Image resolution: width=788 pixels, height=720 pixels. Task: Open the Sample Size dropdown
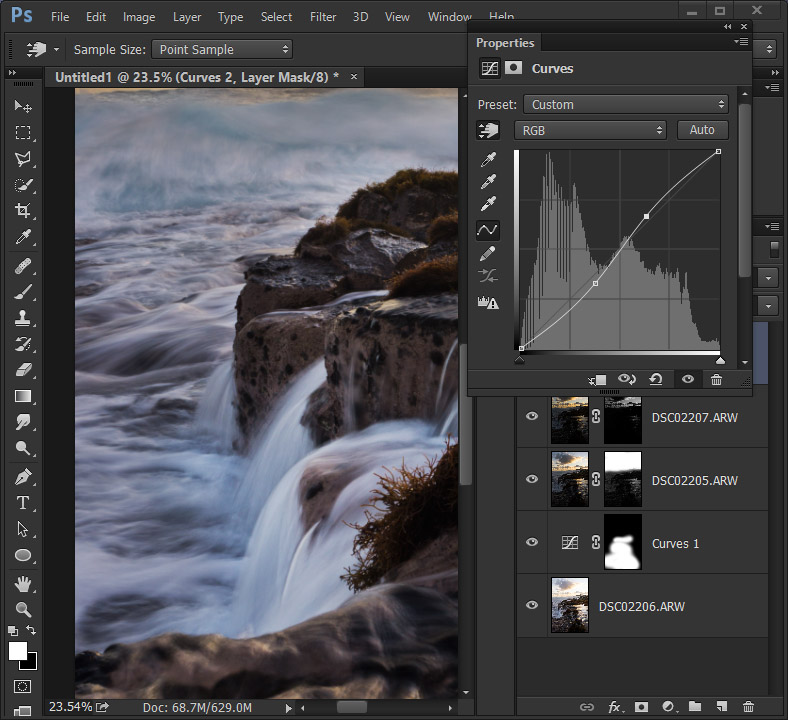[222, 49]
